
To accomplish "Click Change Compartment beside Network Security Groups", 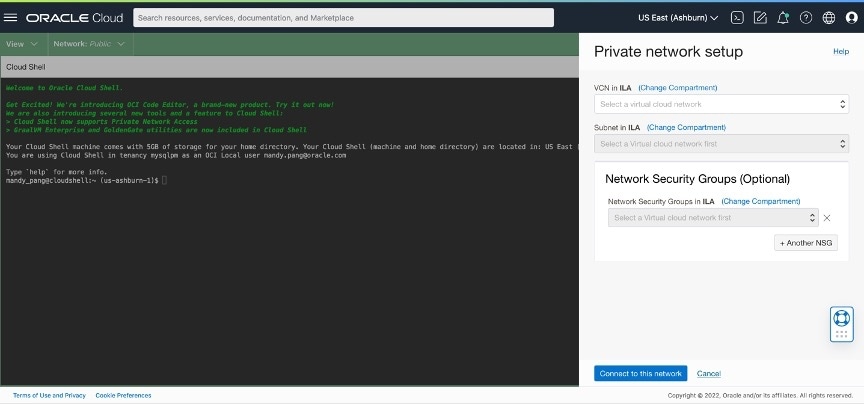I will point(761,201).
